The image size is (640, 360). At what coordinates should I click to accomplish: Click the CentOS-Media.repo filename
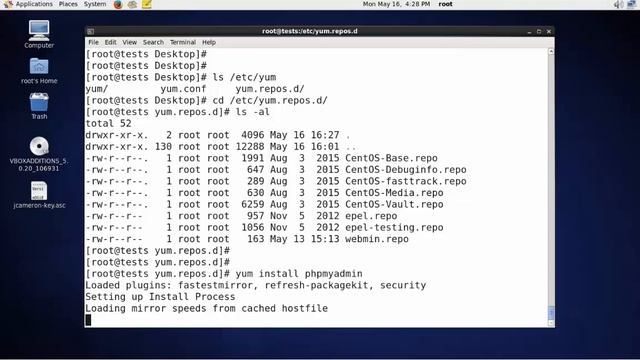click(394, 193)
